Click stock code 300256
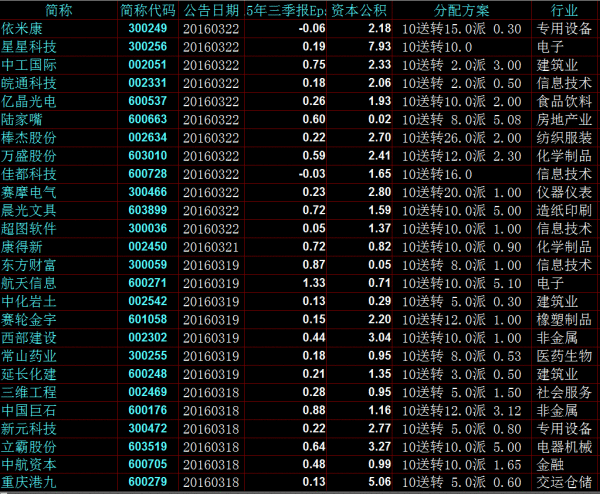 click(148, 46)
